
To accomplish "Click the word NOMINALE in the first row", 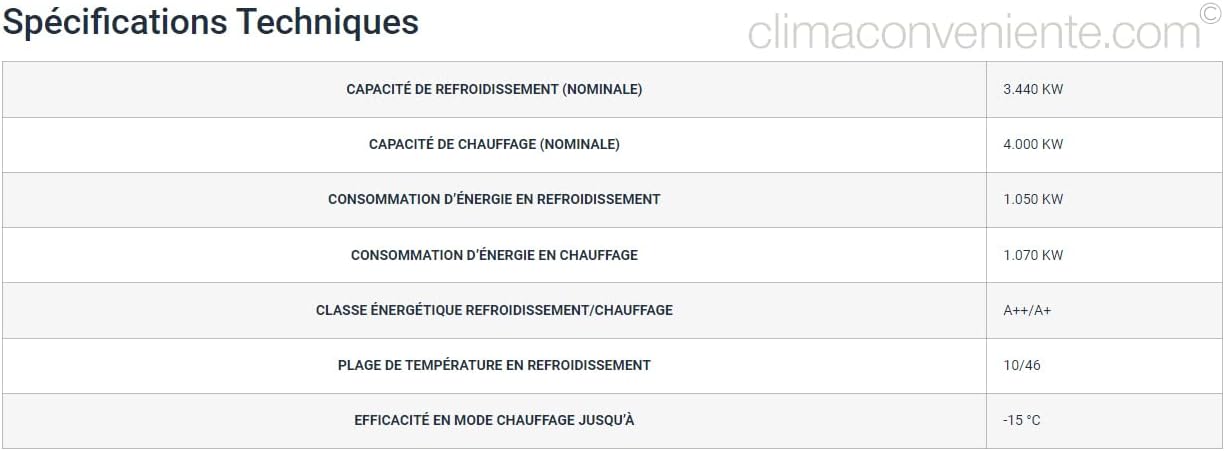I will tap(602, 89).
